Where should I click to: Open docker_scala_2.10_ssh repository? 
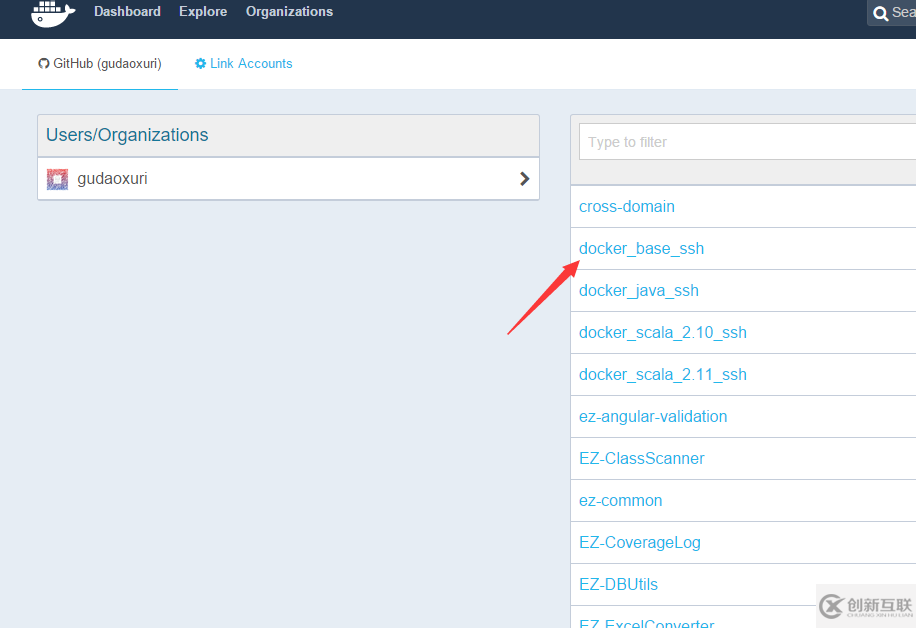click(662, 332)
